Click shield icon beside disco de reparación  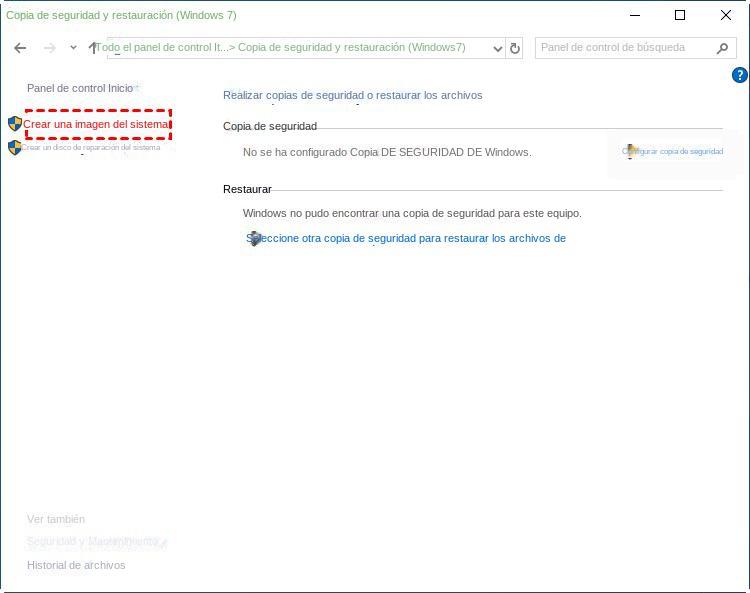(15, 147)
